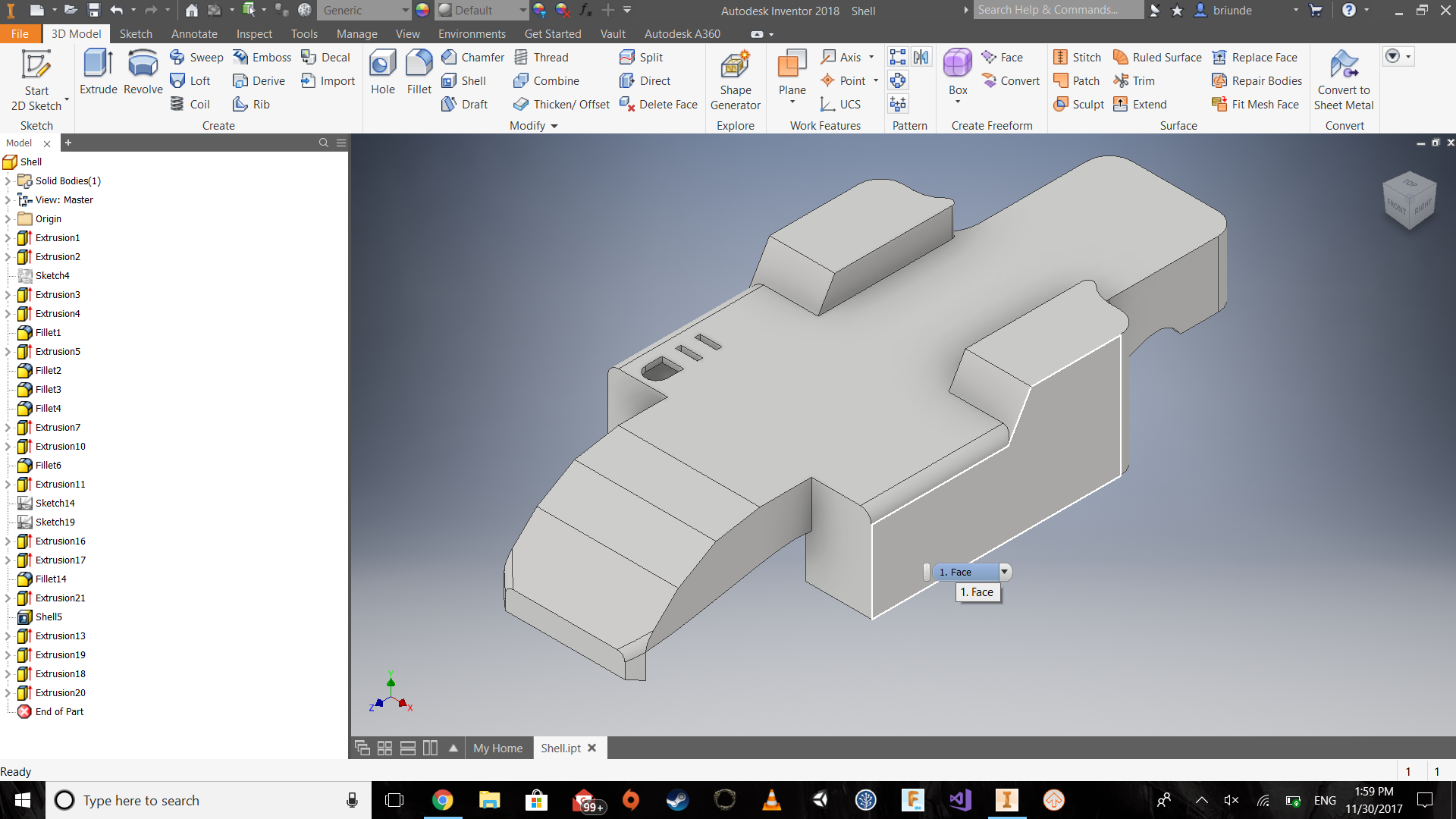Select Sketch4 in the model tree
Image resolution: width=1456 pixels, height=819 pixels.
[44, 275]
